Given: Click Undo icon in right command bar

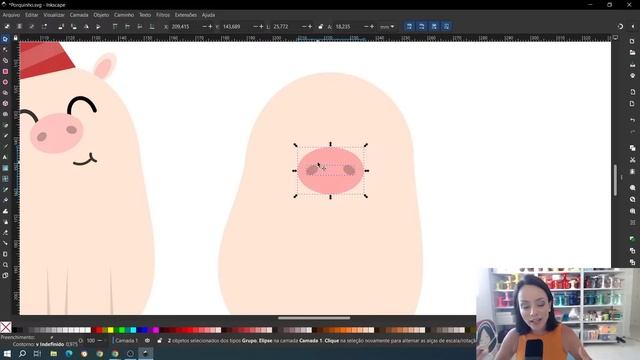Looking at the screenshot, I should tap(632, 120).
